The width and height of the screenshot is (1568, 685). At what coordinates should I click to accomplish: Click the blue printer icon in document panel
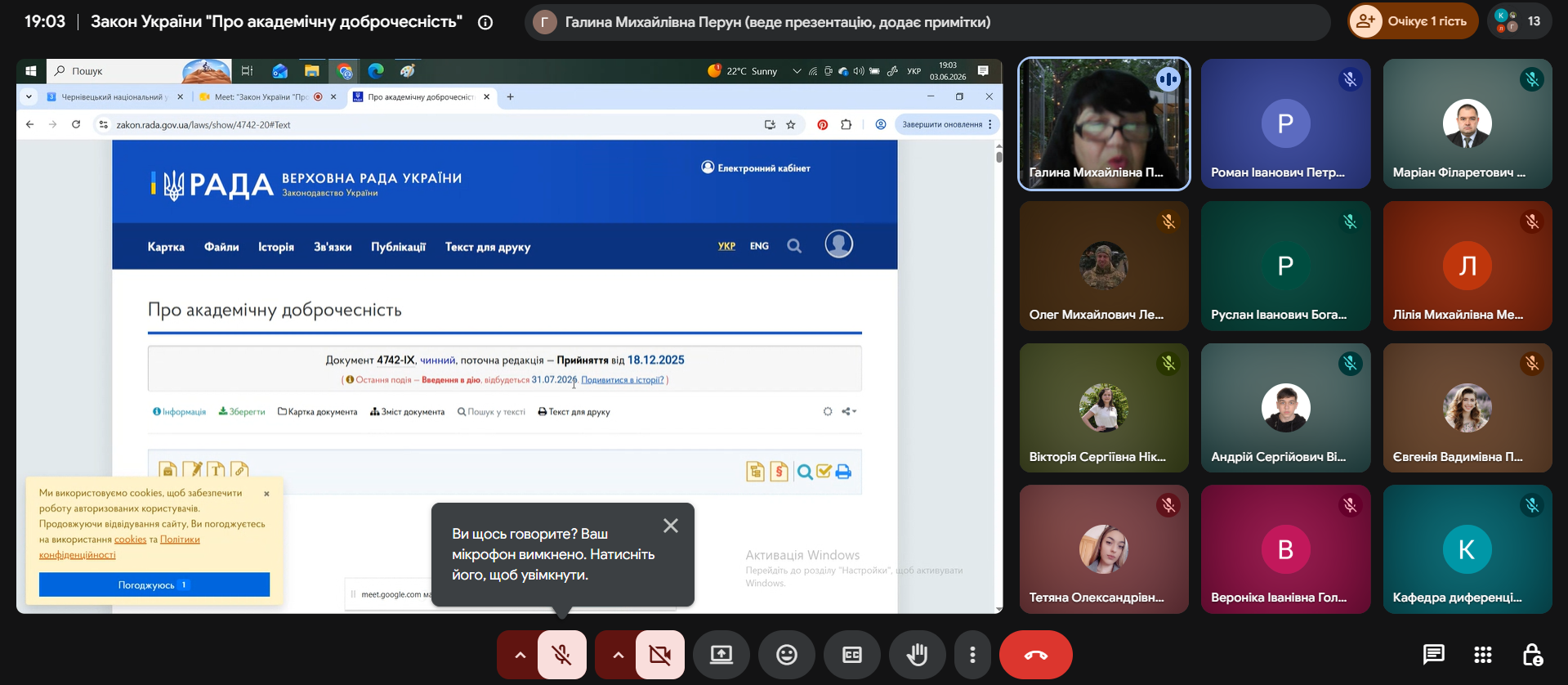(x=844, y=472)
